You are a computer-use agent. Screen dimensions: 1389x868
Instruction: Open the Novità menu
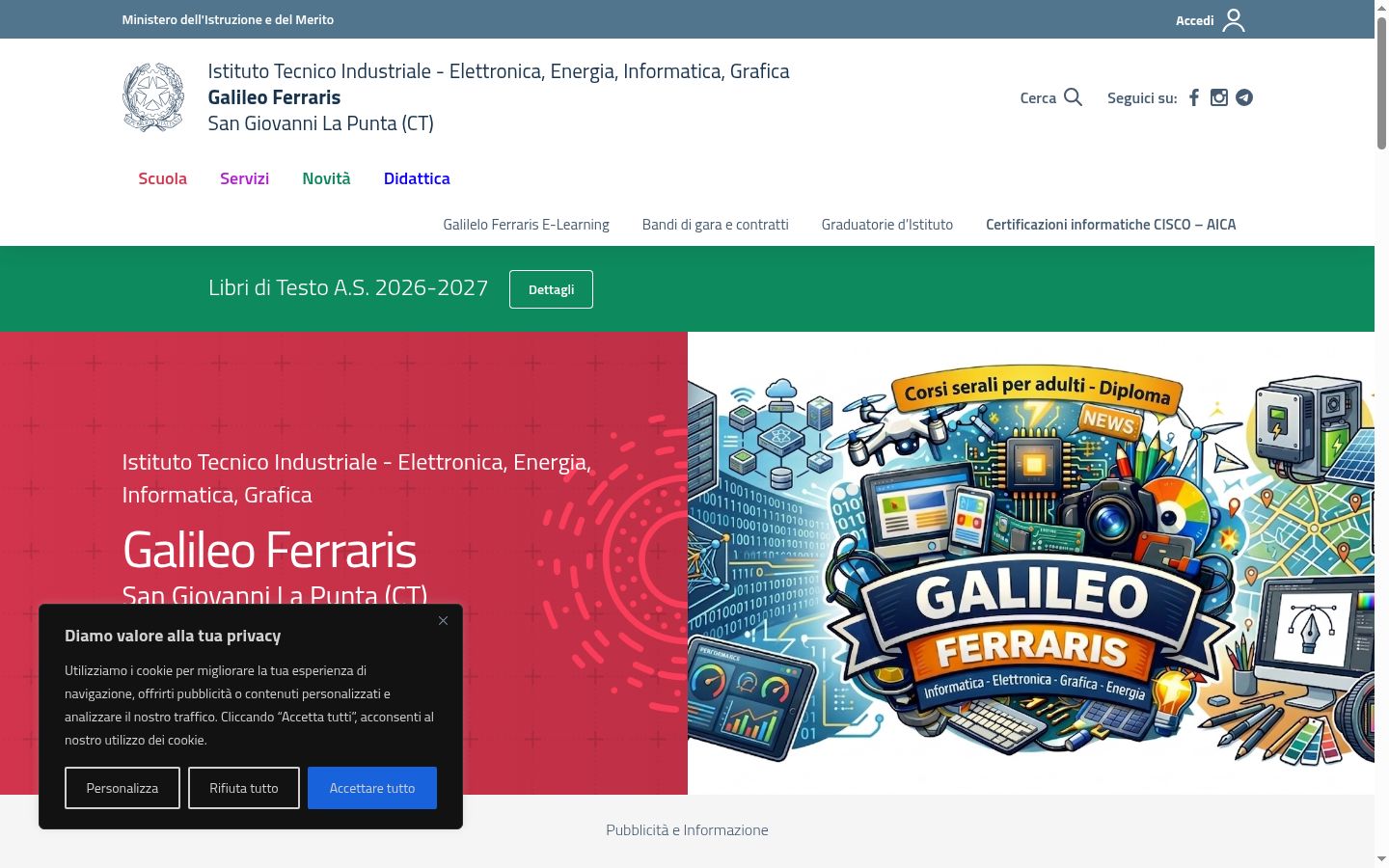tap(326, 178)
